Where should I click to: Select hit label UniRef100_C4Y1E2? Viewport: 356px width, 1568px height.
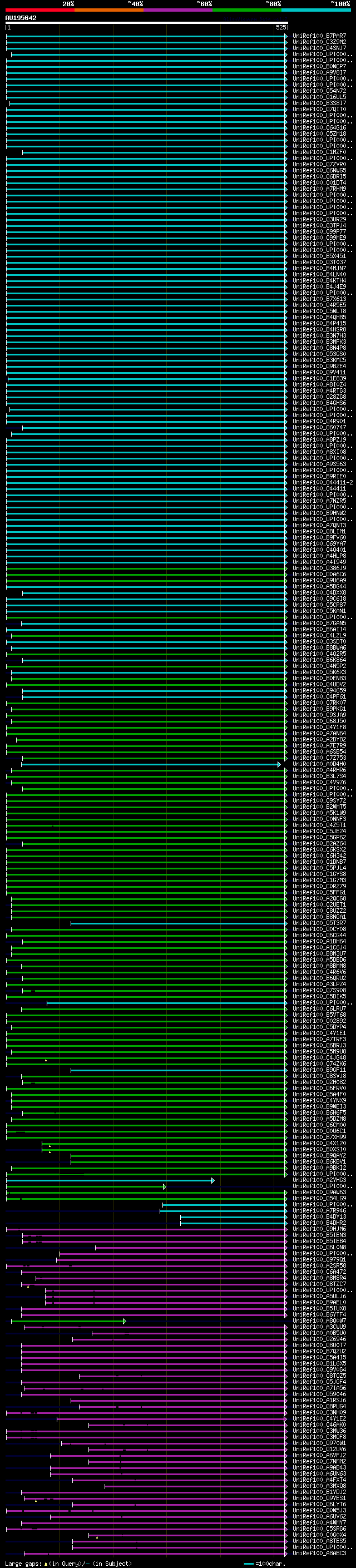tap(319, 1419)
